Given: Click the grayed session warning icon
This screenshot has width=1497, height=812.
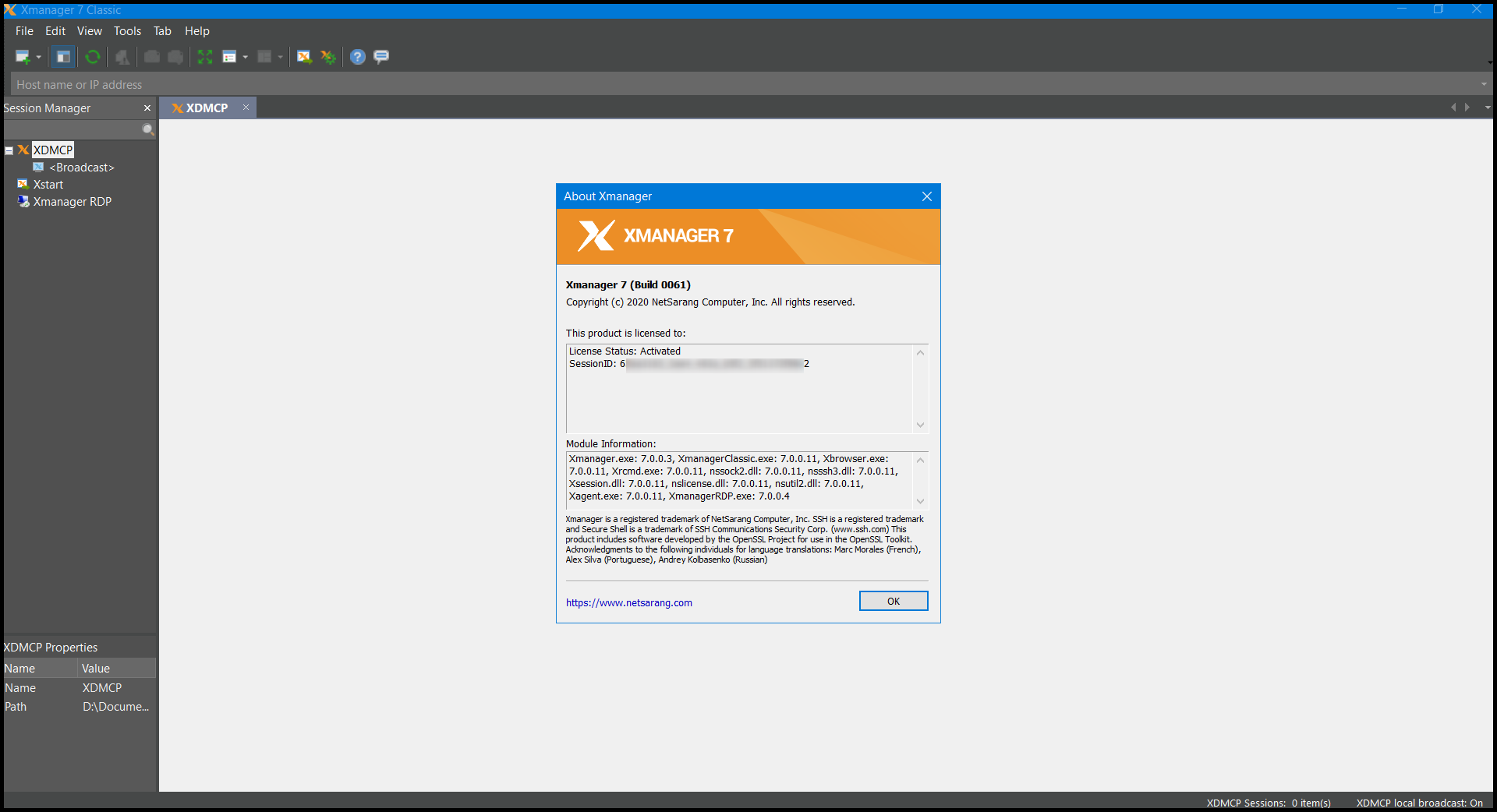Looking at the screenshot, I should [122, 57].
